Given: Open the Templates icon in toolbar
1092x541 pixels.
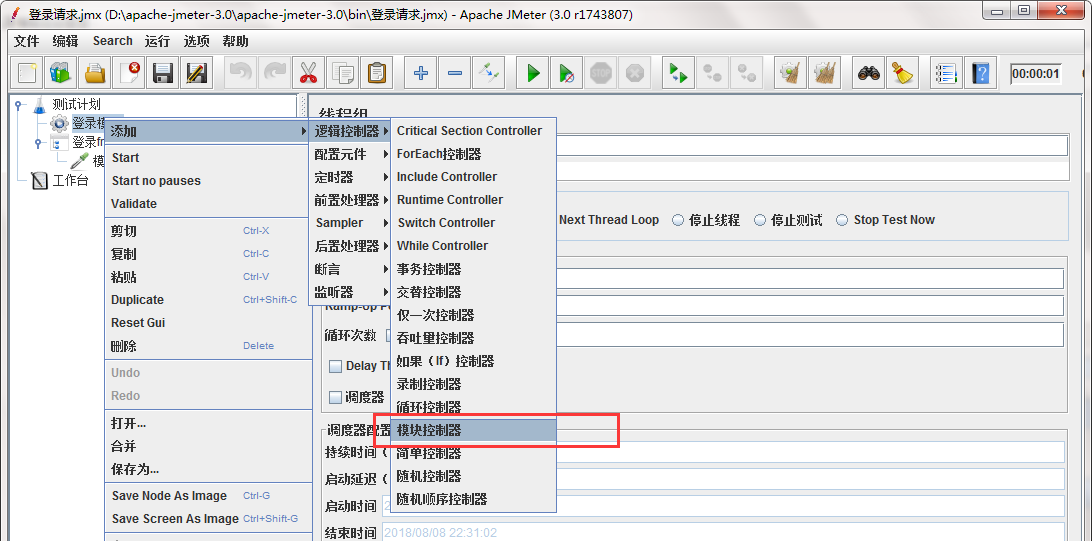Looking at the screenshot, I should click(x=61, y=72).
